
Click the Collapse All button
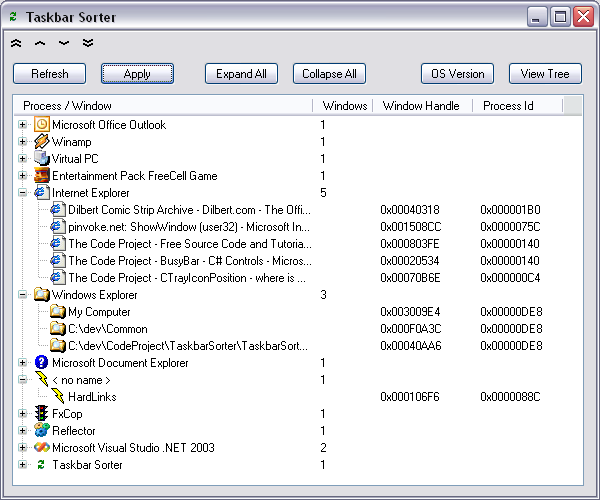(x=329, y=73)
